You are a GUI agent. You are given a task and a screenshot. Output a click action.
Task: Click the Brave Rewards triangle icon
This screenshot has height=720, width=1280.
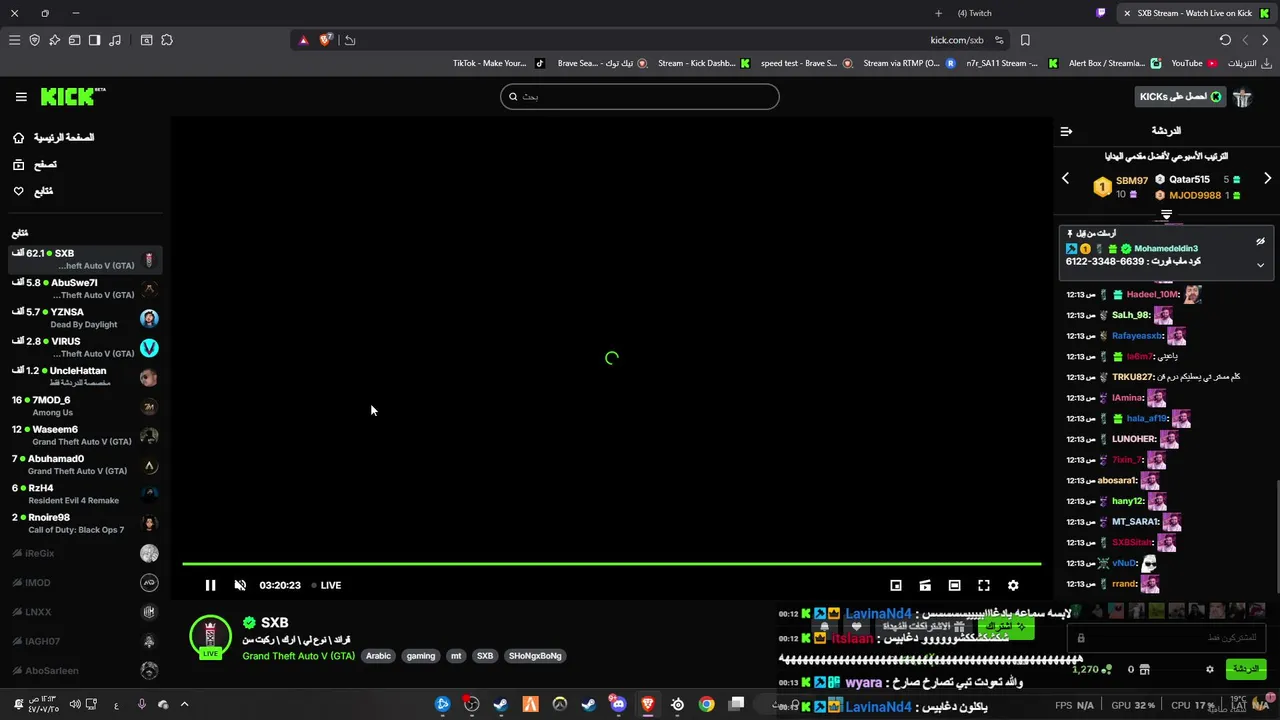coord(304,40)
